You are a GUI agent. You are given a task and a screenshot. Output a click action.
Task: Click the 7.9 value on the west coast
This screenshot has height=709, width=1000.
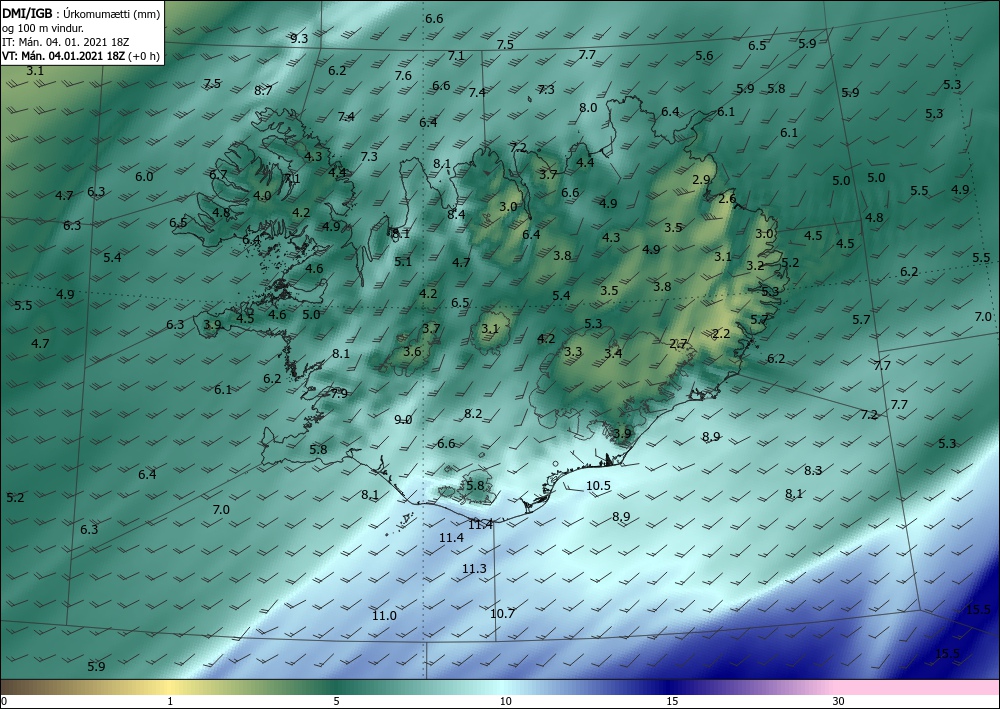[339, 393]
